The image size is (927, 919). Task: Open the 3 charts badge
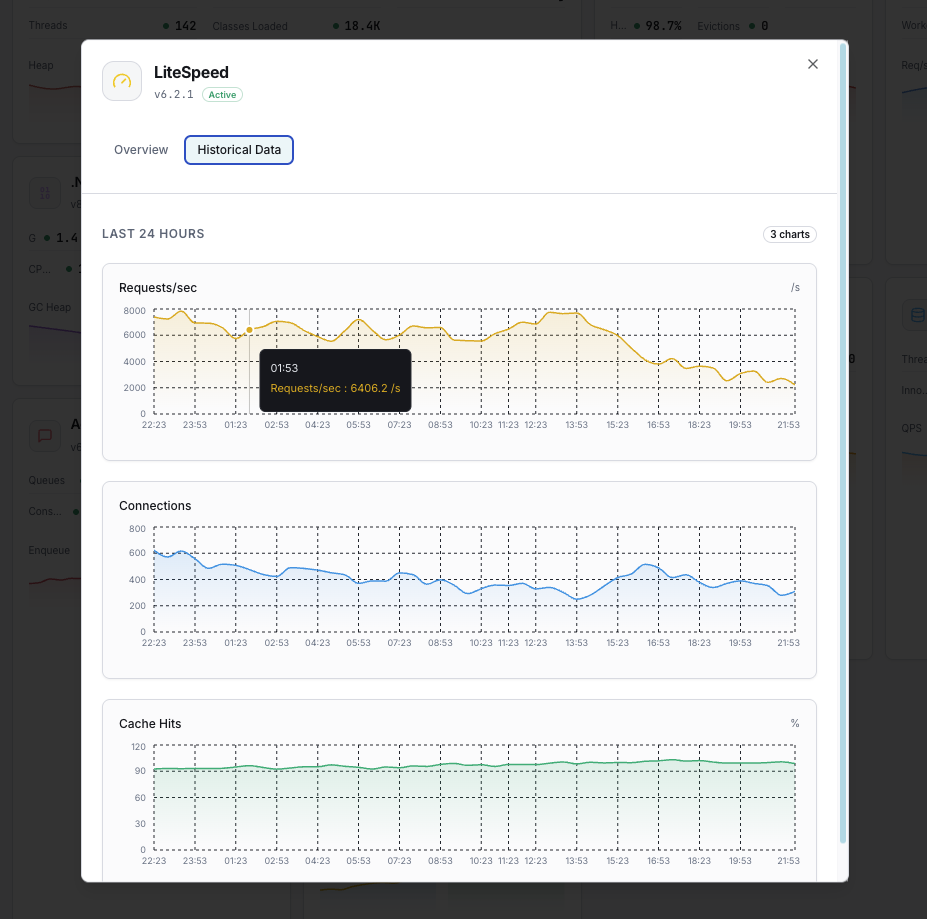coord(789,234)
